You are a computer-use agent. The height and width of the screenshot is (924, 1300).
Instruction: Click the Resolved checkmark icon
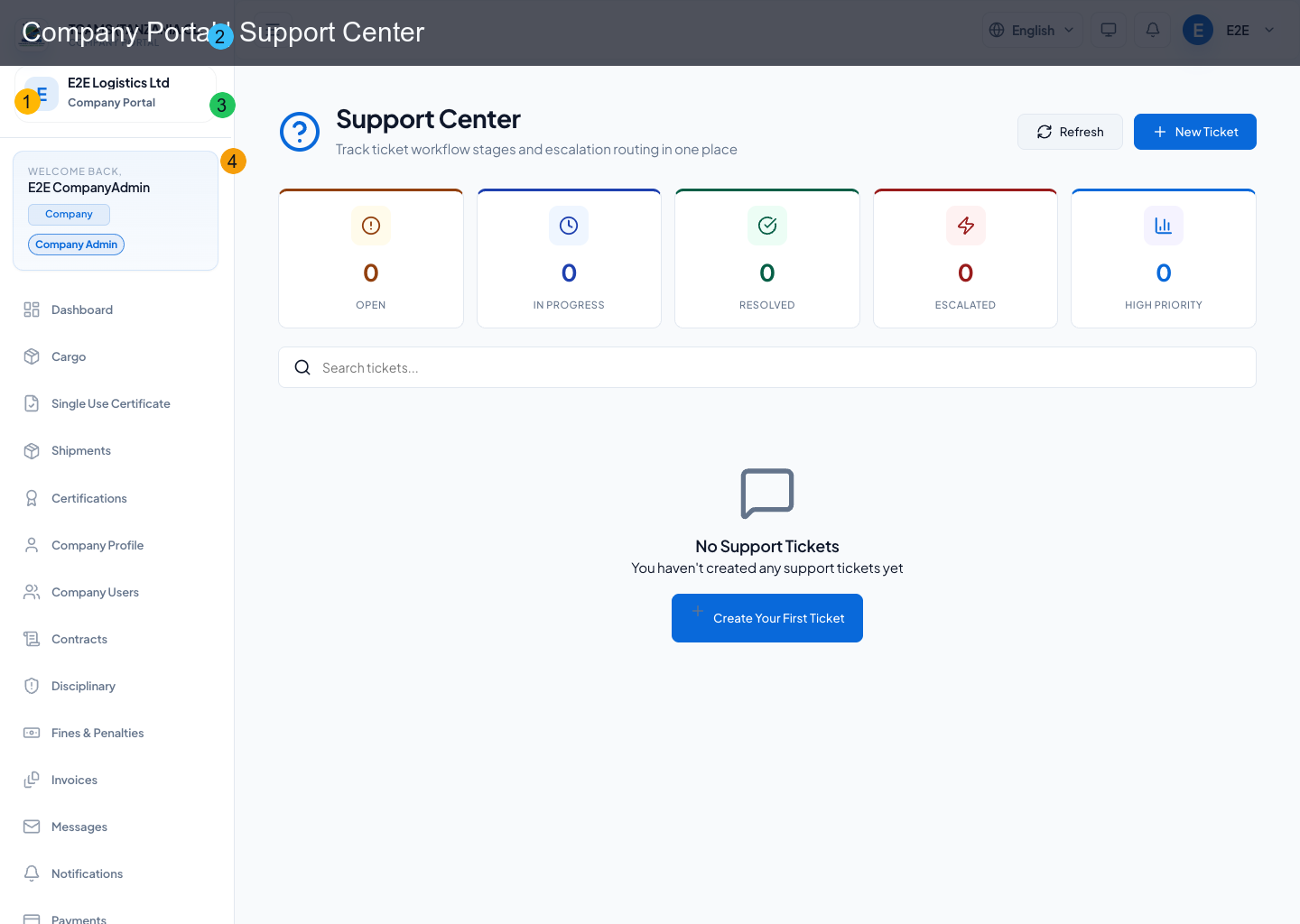click(x=767, y=226)
